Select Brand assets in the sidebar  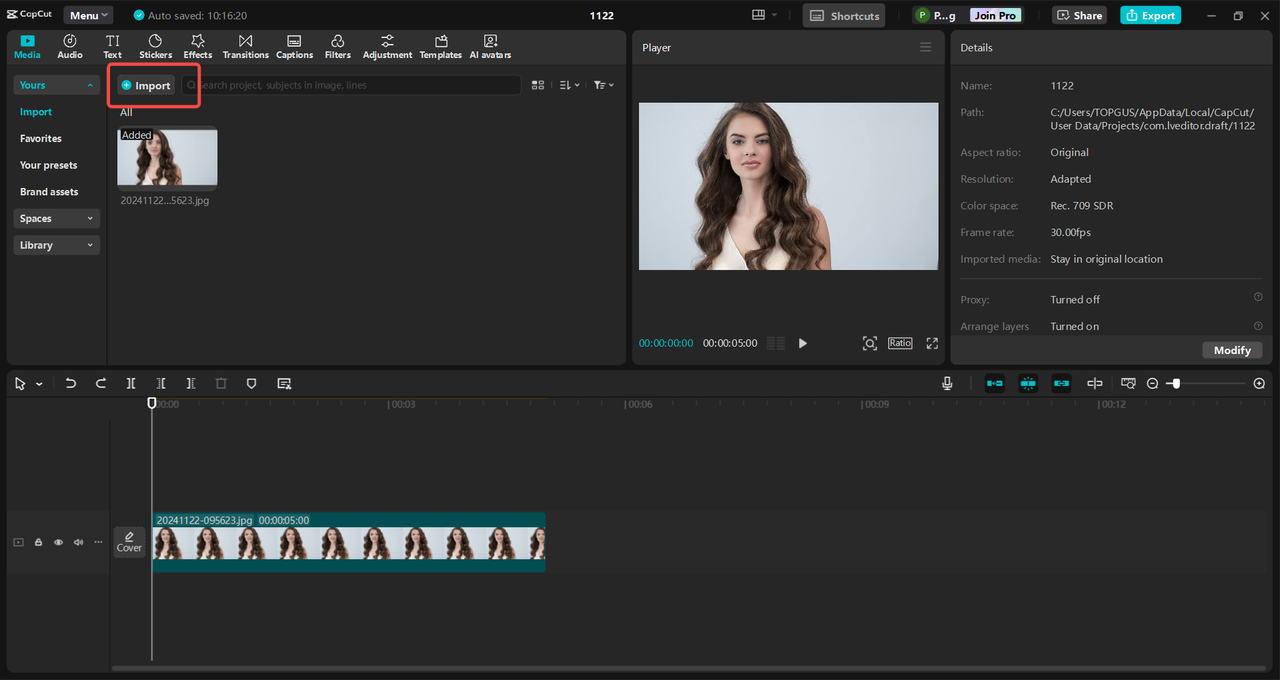49,191
